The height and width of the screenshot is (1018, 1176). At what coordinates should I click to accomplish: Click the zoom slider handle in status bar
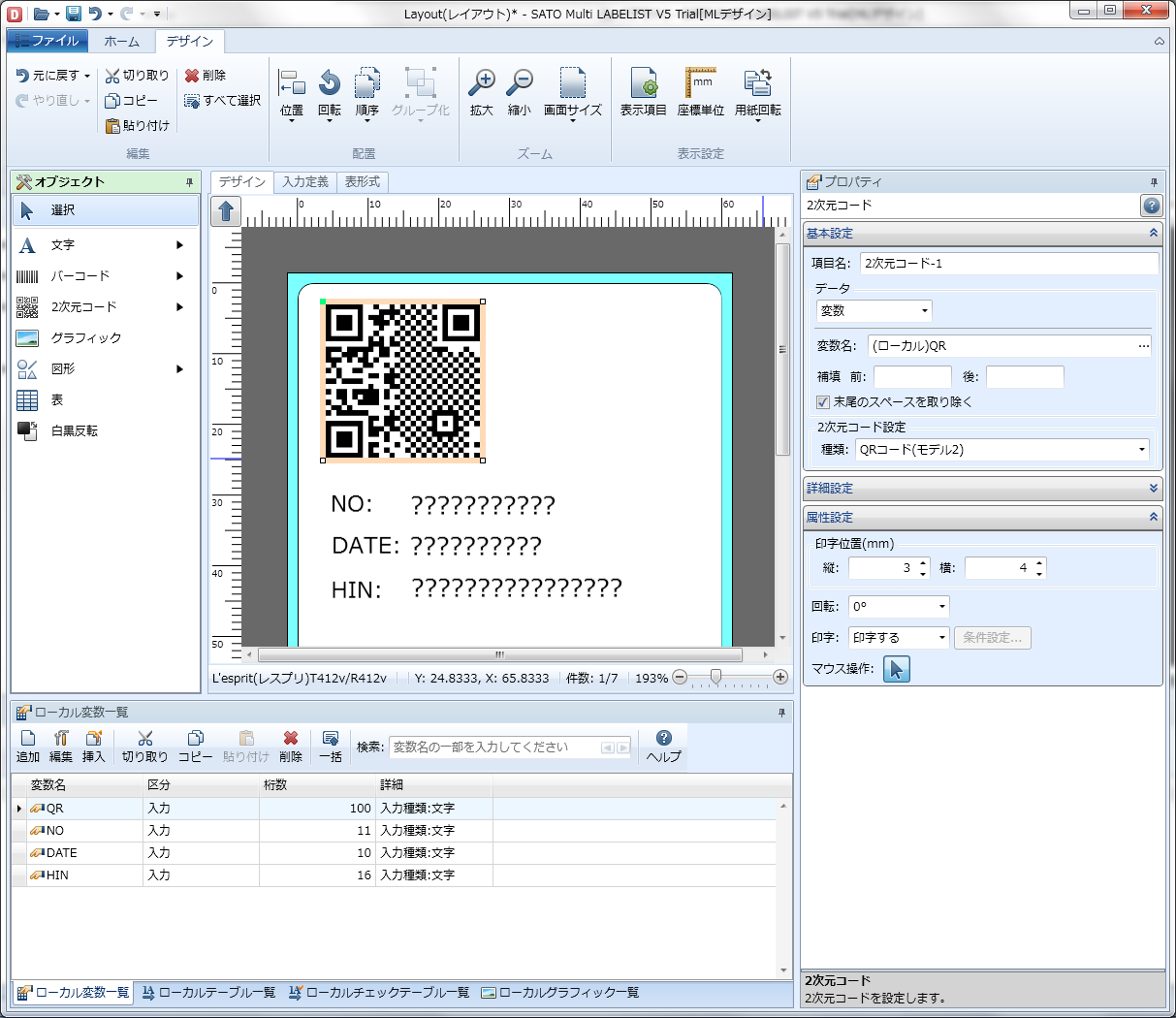point(715,678)
